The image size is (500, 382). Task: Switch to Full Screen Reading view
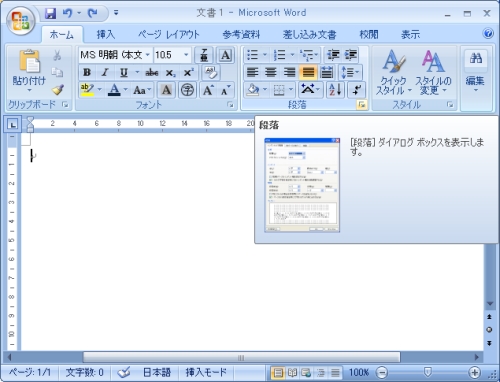coord(292,372)
